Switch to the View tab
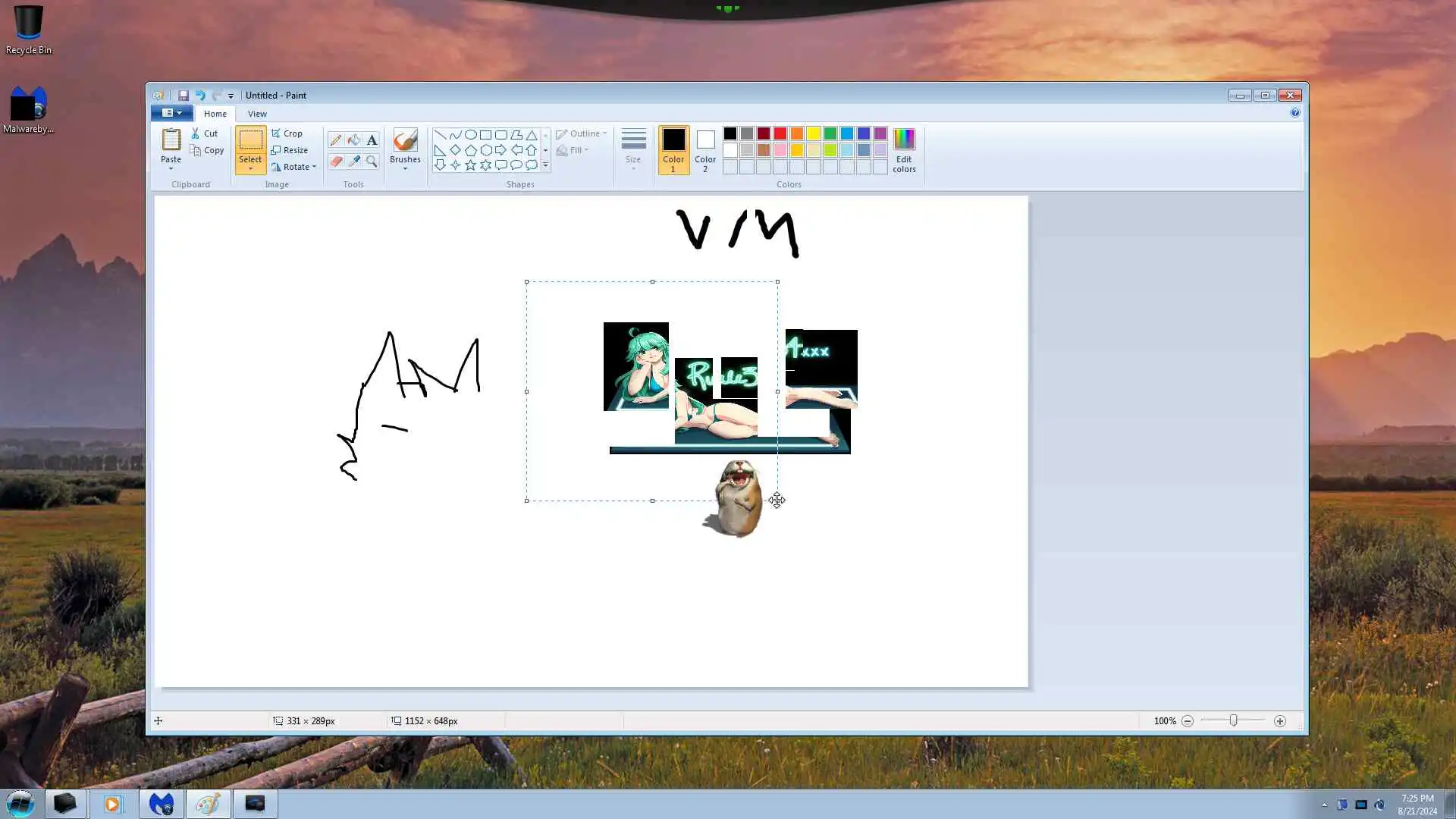 257,114
